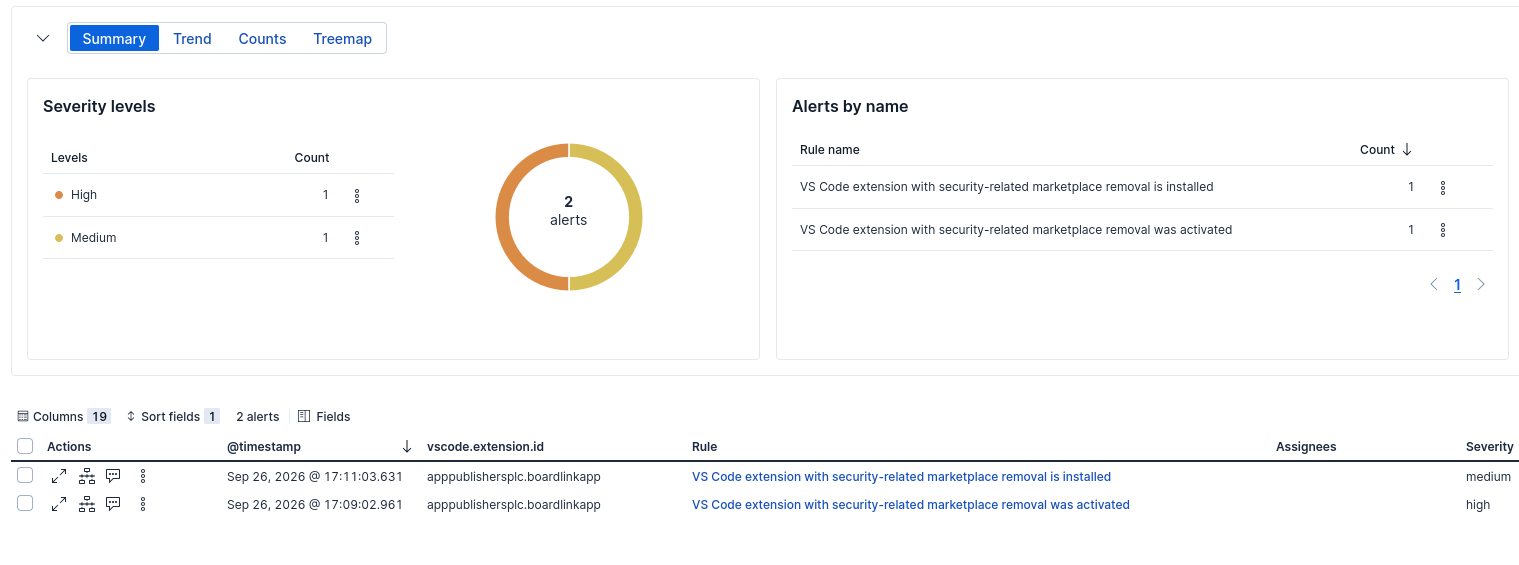The width and height of the screenshot is (1519, 565).
Task: Click the 'medium' severity cell
Action: [x=1488, y=477]
